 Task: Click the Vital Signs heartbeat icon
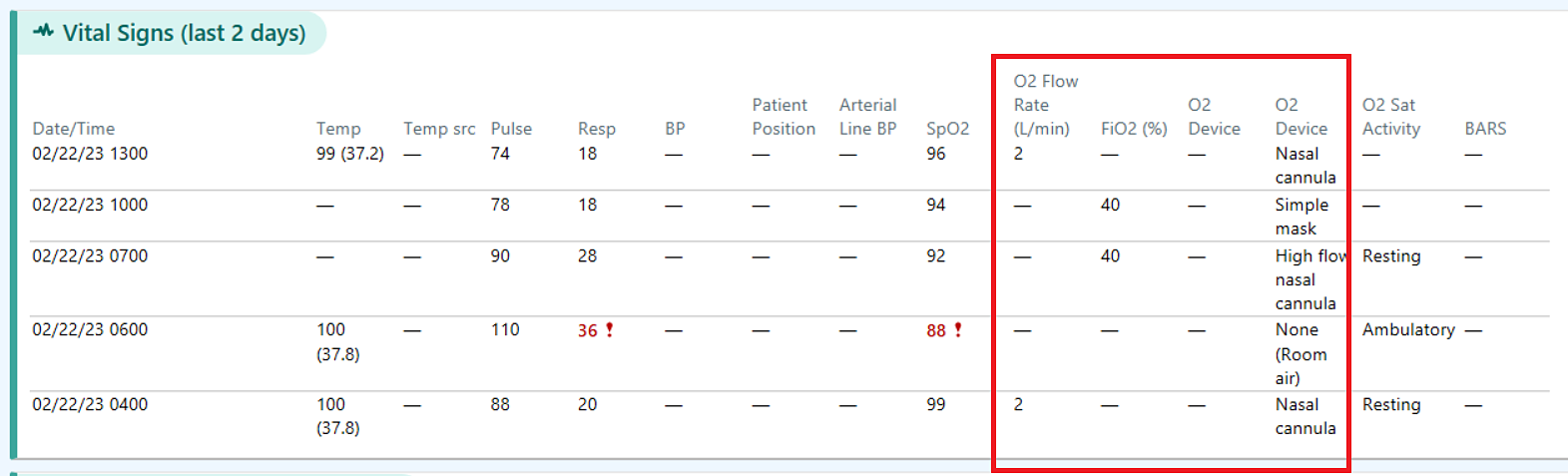coord(43,31)
